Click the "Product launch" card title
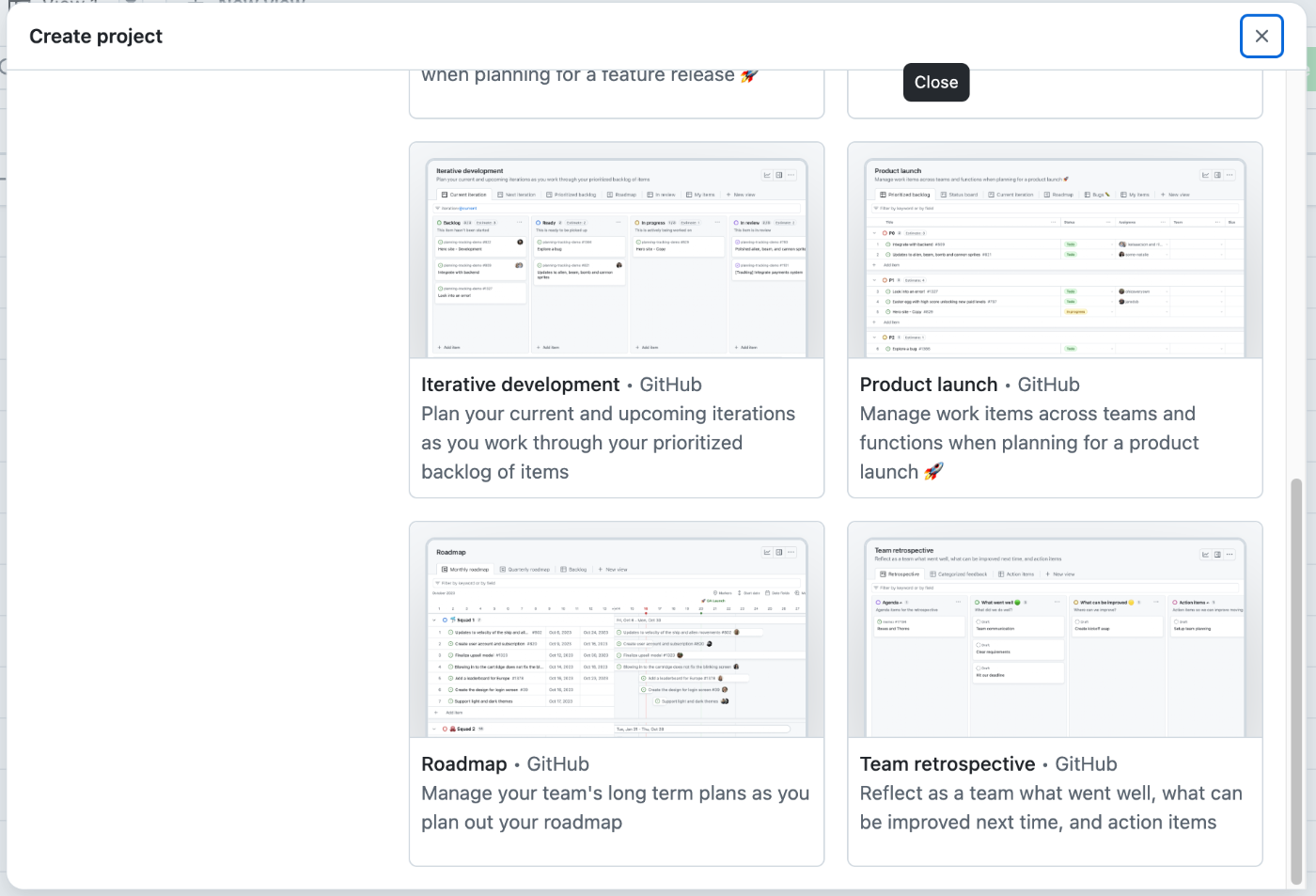The height and width of the screenshot is (896, 1316). click(x=929, y=385)
